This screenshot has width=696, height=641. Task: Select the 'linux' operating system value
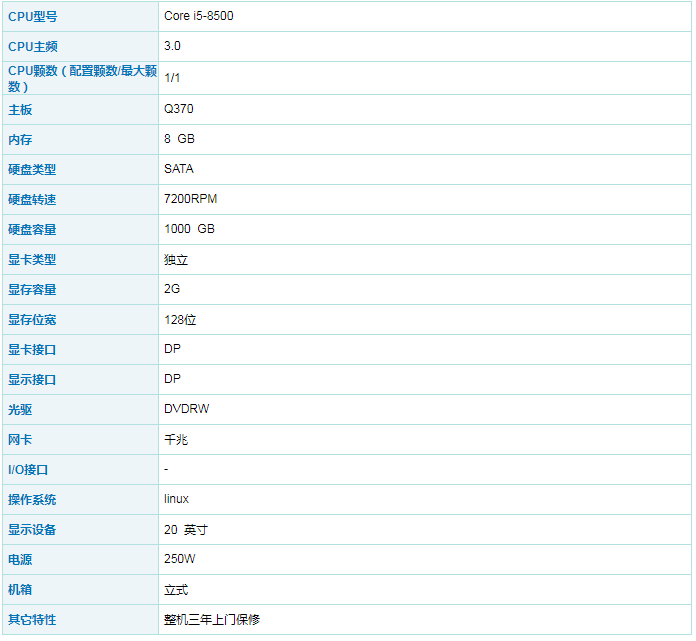click(x=177, y=499)
